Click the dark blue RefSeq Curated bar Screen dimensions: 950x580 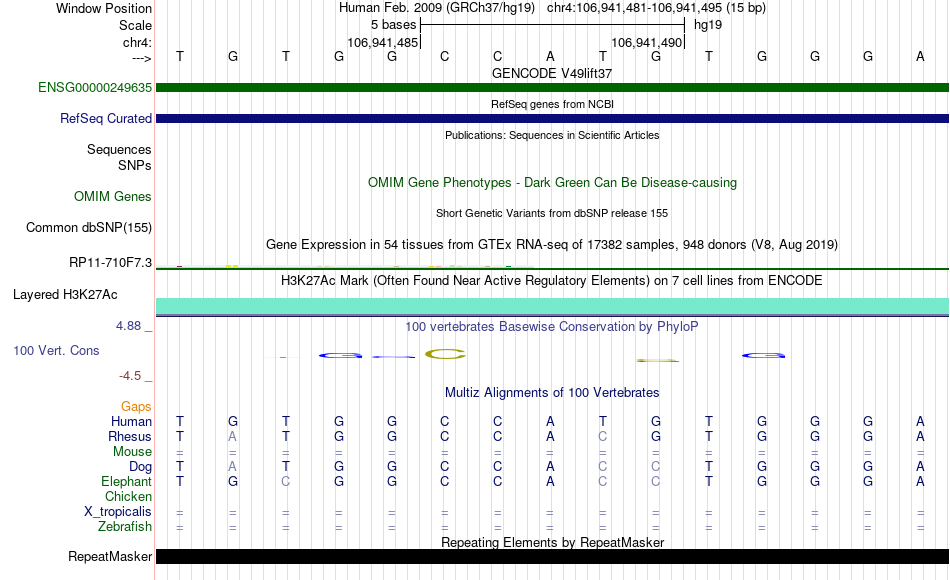coord(553,118)
